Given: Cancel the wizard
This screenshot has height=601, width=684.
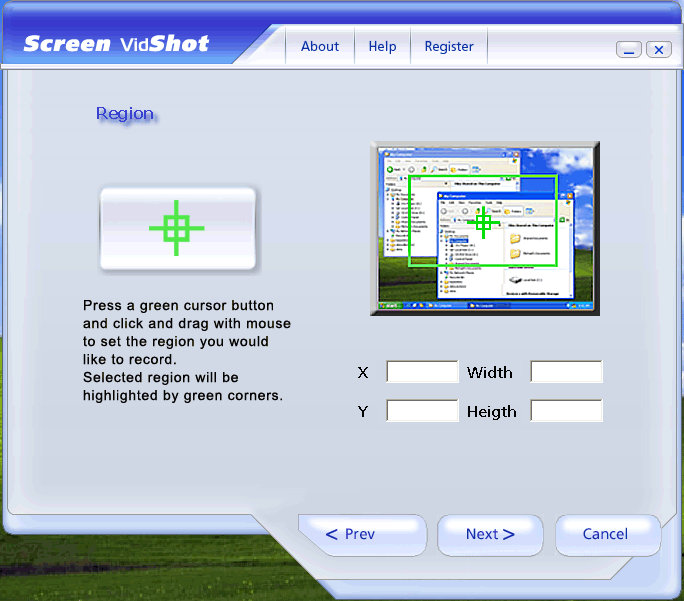Looking at the screenshot, I should point(608,535).
